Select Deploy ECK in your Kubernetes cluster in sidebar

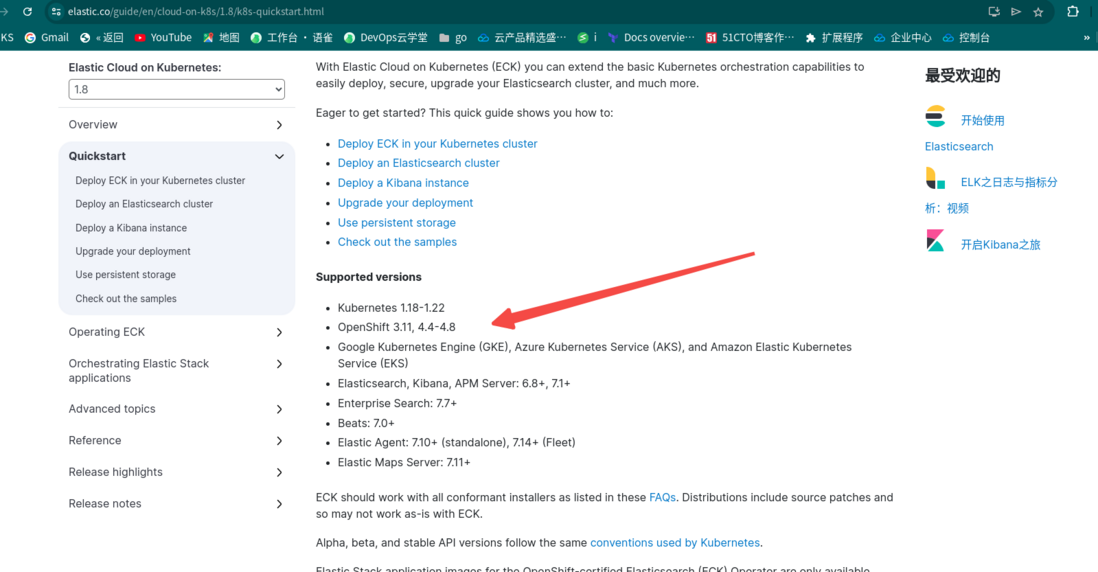(x=160, y=181)
